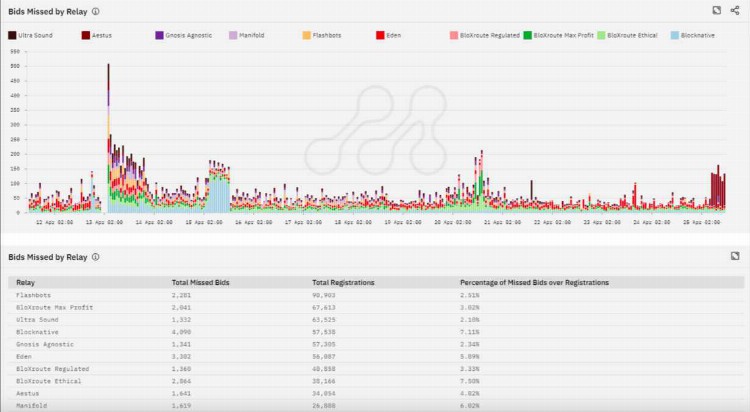Sort by Total Missed Bids column
This screenshot has width=750, height=412.
point(201,283)
